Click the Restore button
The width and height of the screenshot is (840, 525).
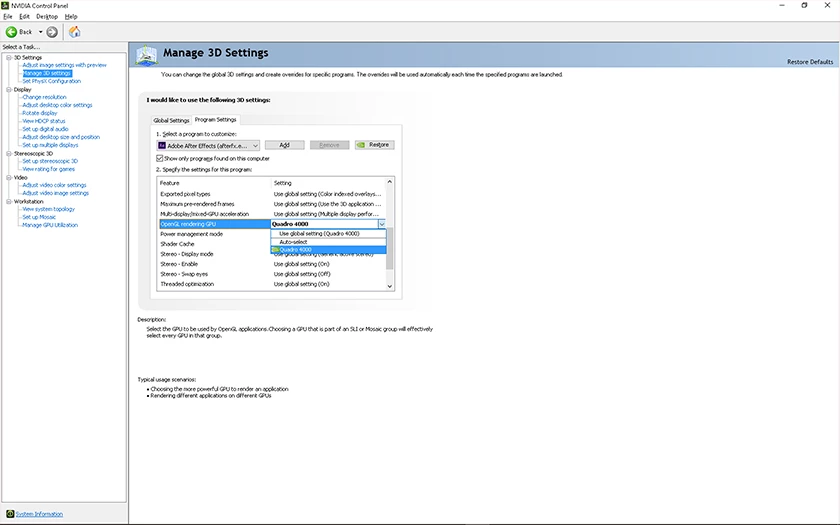click(x=374, y=145)
